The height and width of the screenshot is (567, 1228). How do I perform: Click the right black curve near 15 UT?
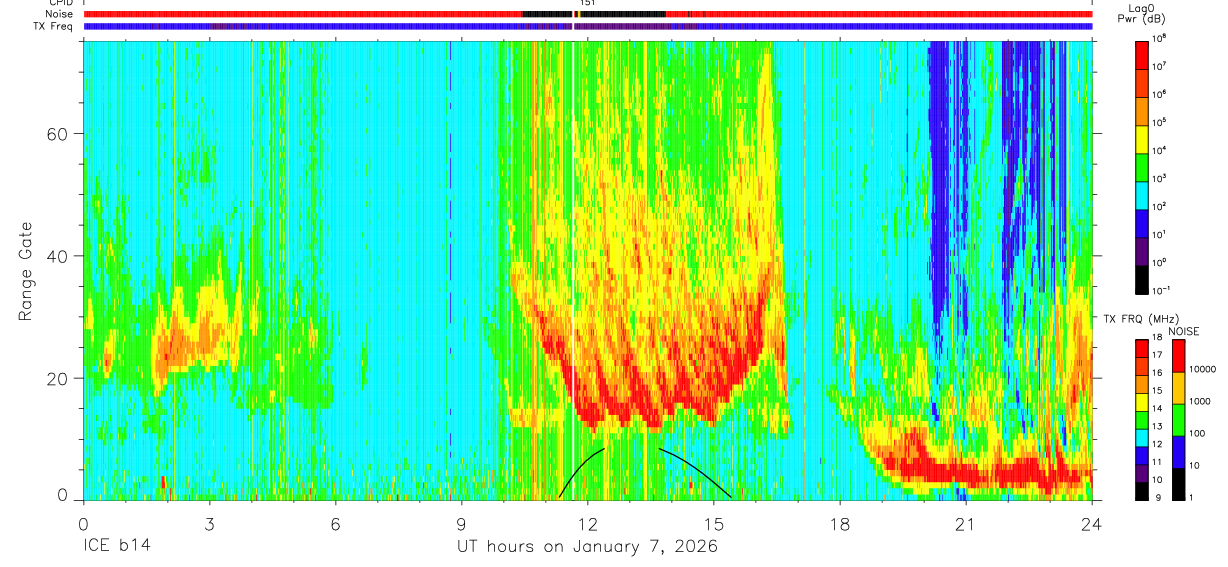tap(695, 472)
